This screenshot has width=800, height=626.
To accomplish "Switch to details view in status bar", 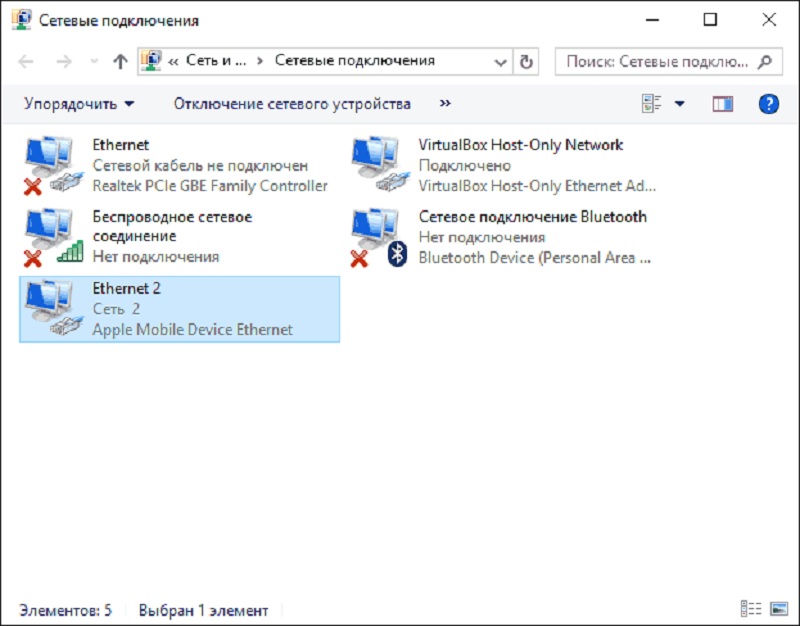I will [751, 609].
